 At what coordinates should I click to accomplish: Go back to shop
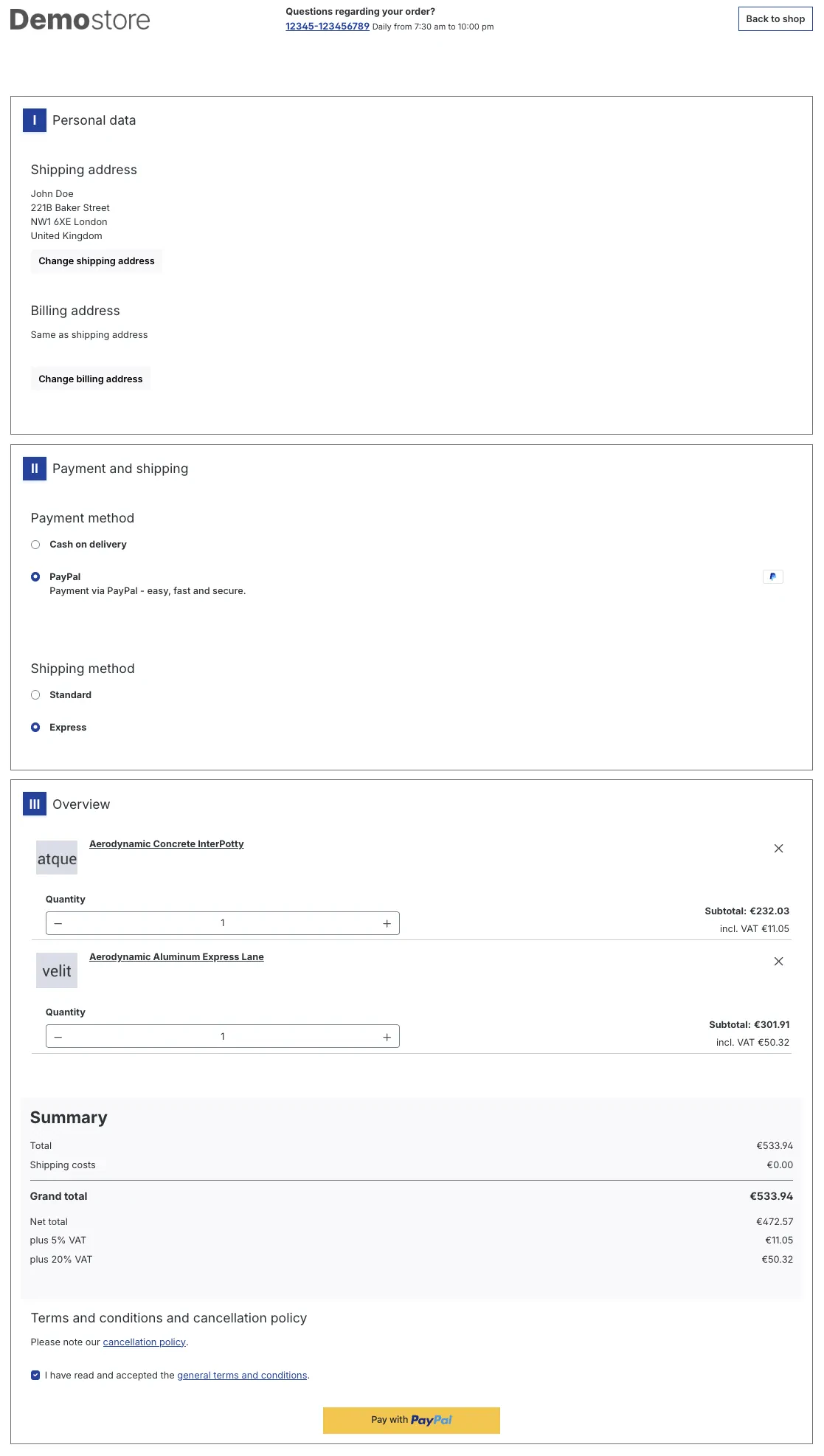point(775,19)
